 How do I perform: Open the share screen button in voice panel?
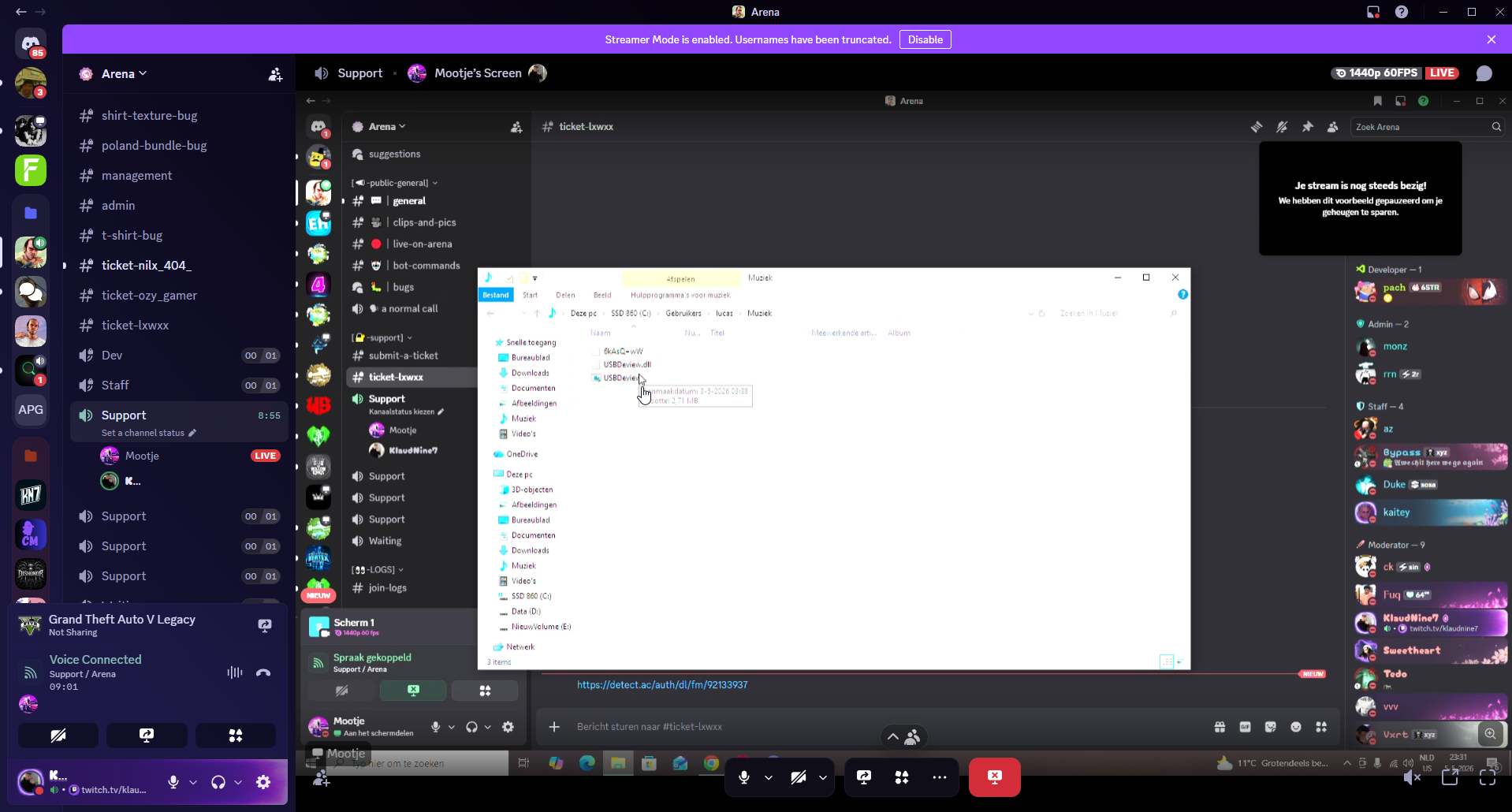(147, 736)
